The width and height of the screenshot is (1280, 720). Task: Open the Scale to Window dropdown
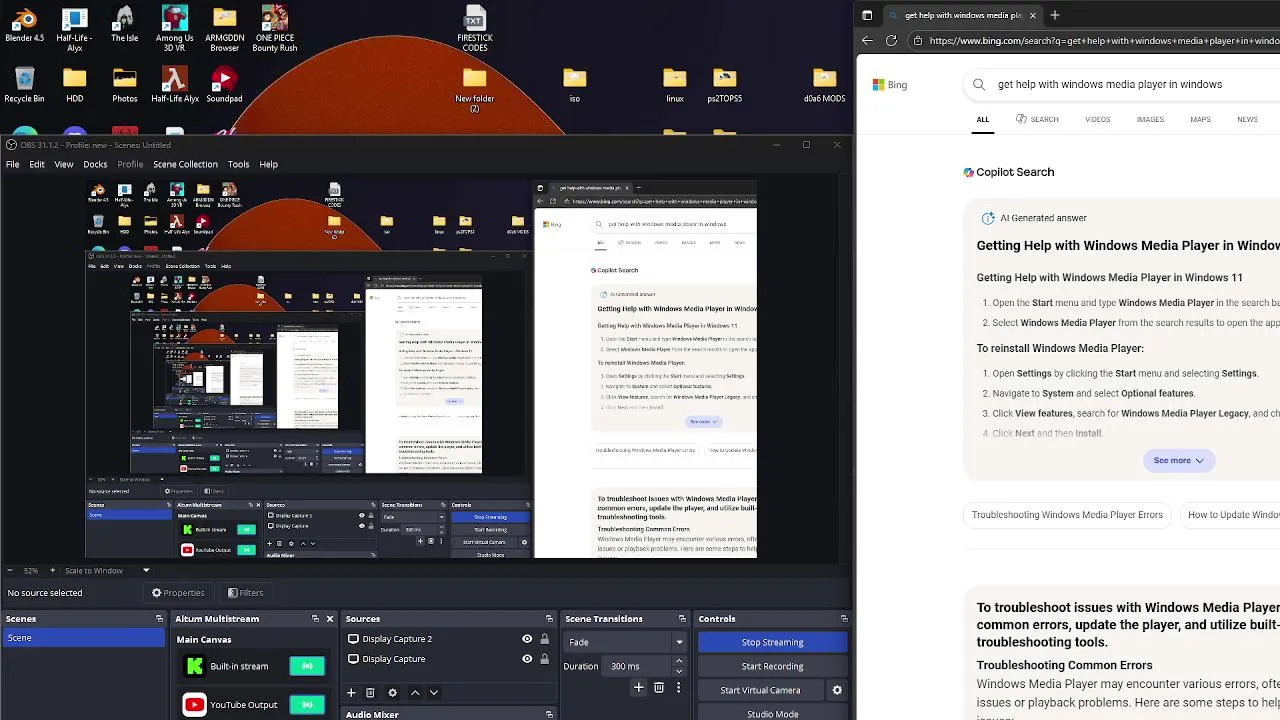pyautogui.click(x=108, y=571)
